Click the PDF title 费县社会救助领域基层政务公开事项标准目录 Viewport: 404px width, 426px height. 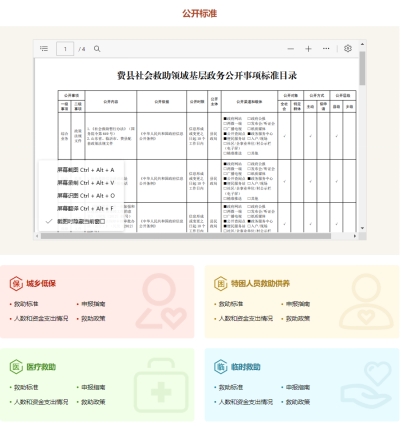[207, 76]
